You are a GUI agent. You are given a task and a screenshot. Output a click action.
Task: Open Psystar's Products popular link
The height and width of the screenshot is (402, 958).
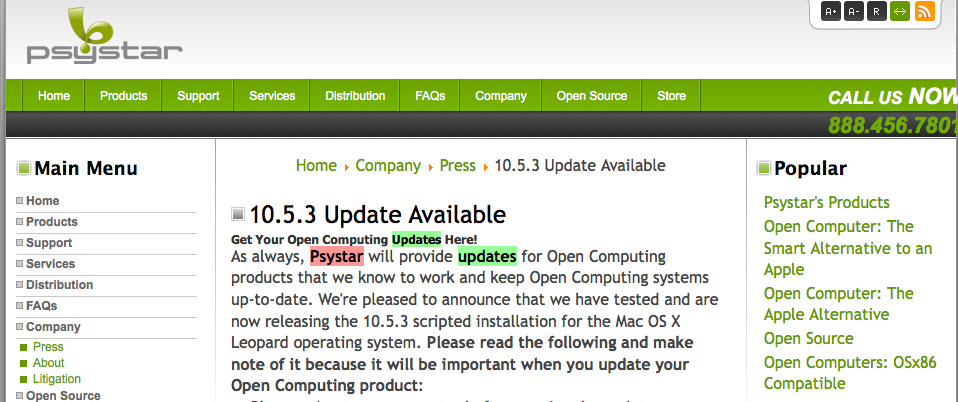[x=827, y=203]
